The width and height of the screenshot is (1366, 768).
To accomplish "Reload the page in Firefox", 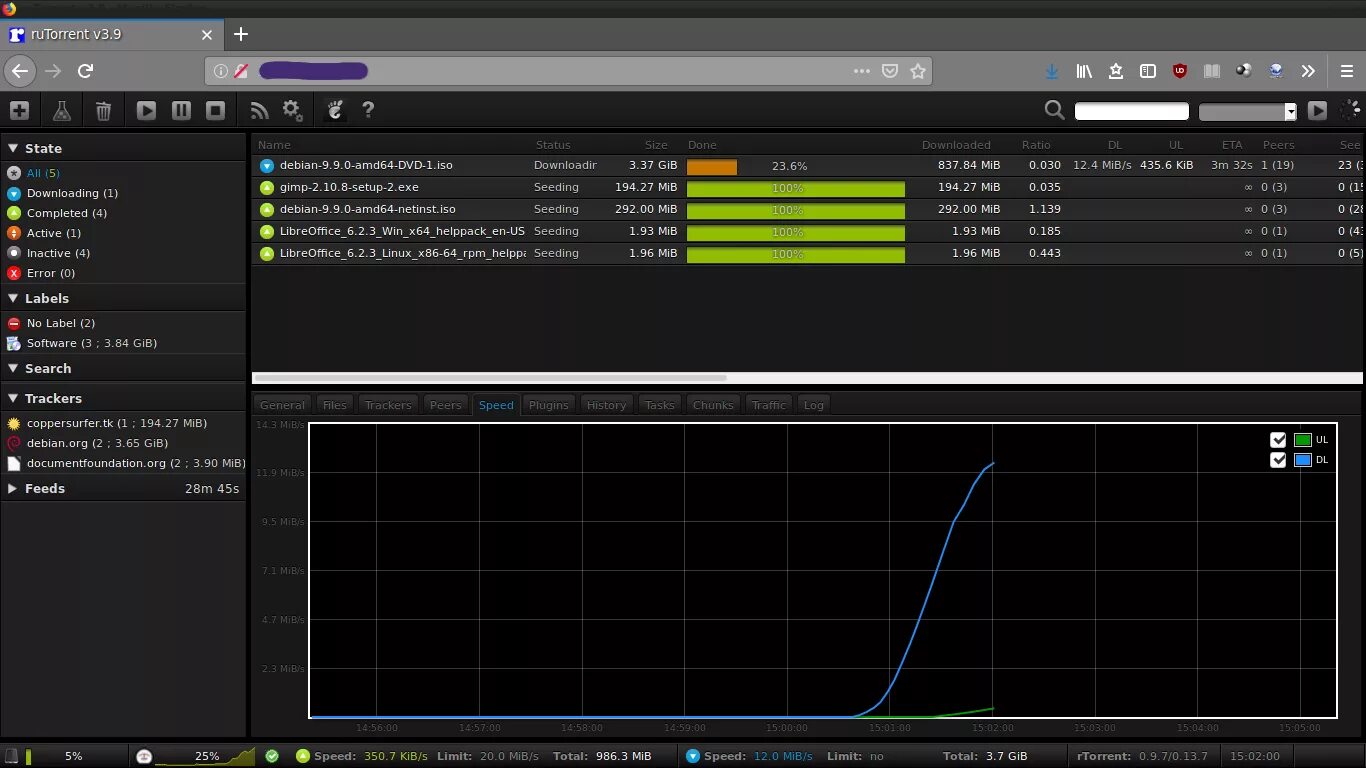I will (x=86, y=71).
